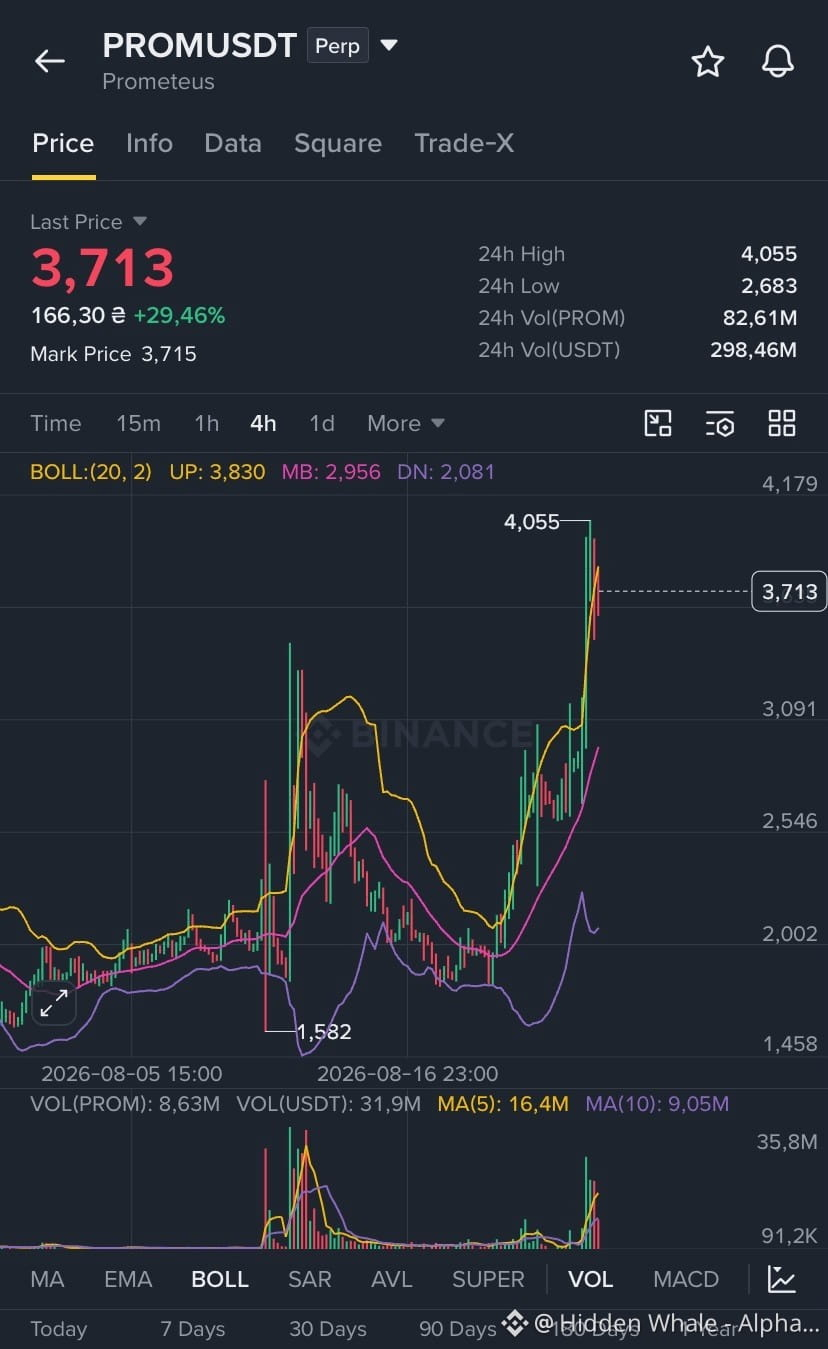Tap the large red 3,713 last price
The width and height of the screenshot is (828, 1349).
pos(103,268)
